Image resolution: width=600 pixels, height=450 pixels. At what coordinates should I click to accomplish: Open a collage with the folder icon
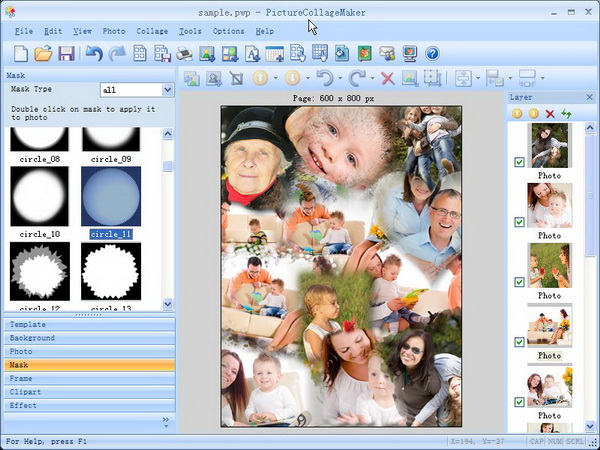coord(43,53)
